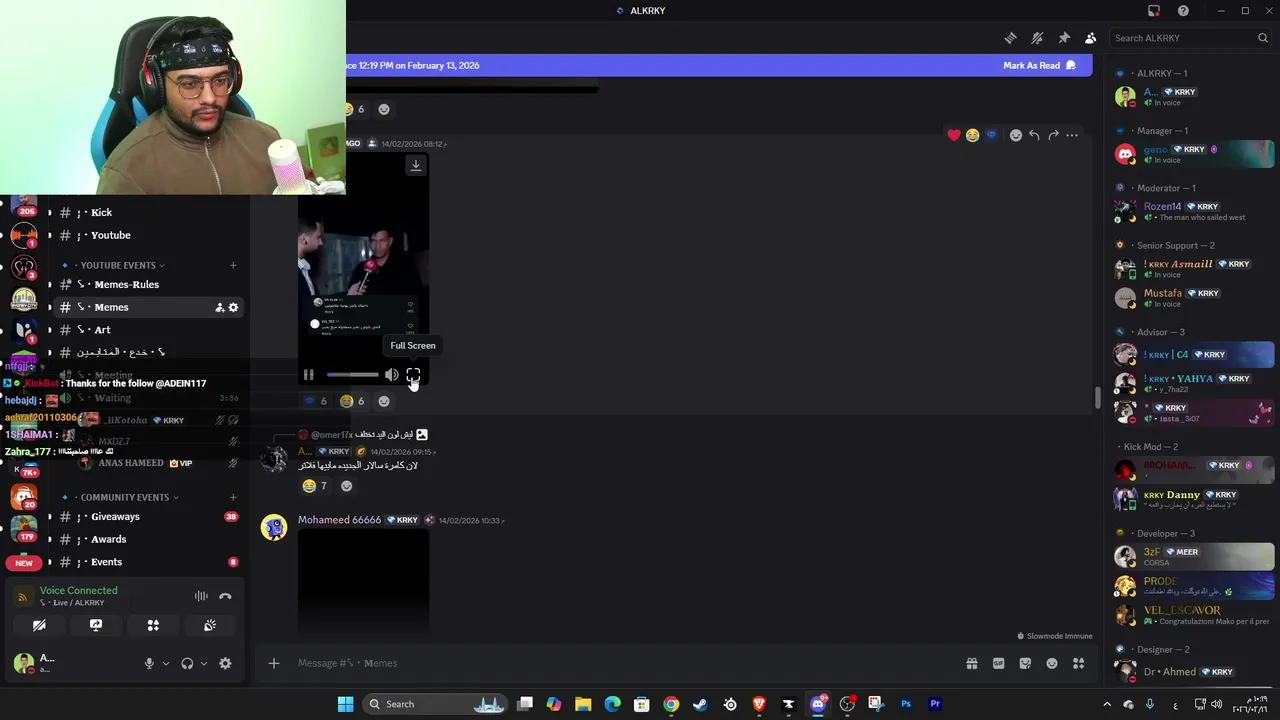This screenshot has height=720, width=1280.
Task: Open member Mustafa in member list
Action: [x=1193, y=298]
